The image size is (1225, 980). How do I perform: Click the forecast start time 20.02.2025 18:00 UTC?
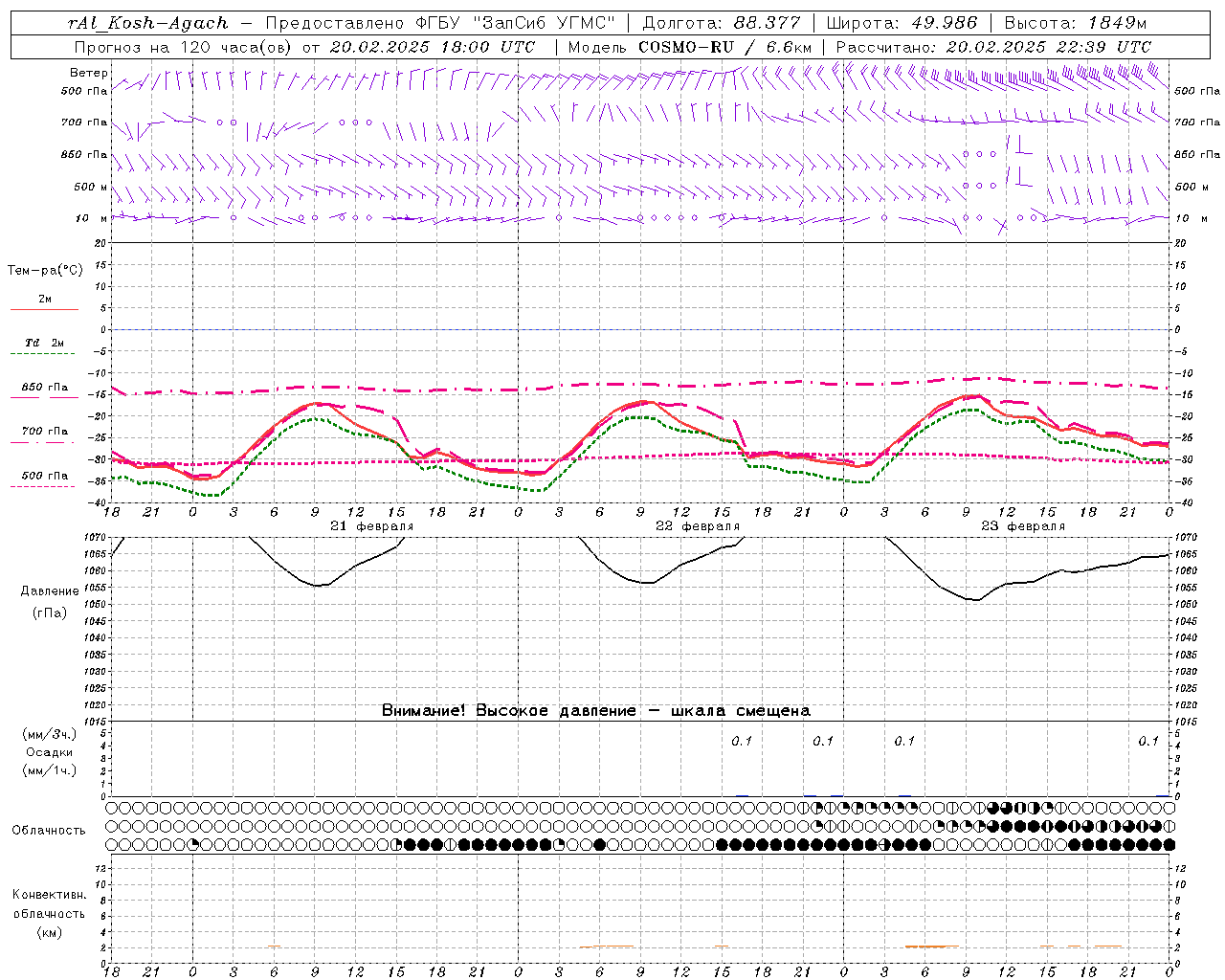432,47
